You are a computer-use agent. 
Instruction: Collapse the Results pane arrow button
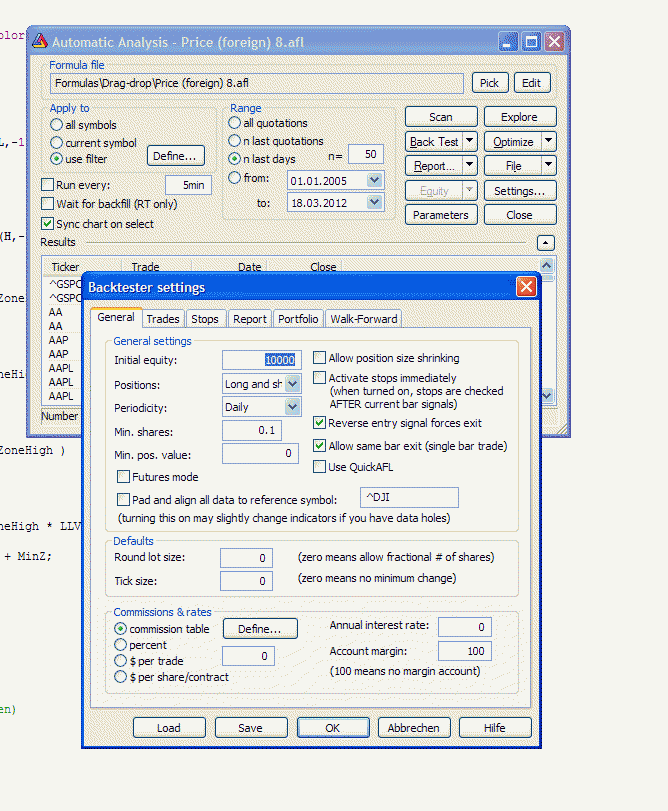tap(545, 242)
